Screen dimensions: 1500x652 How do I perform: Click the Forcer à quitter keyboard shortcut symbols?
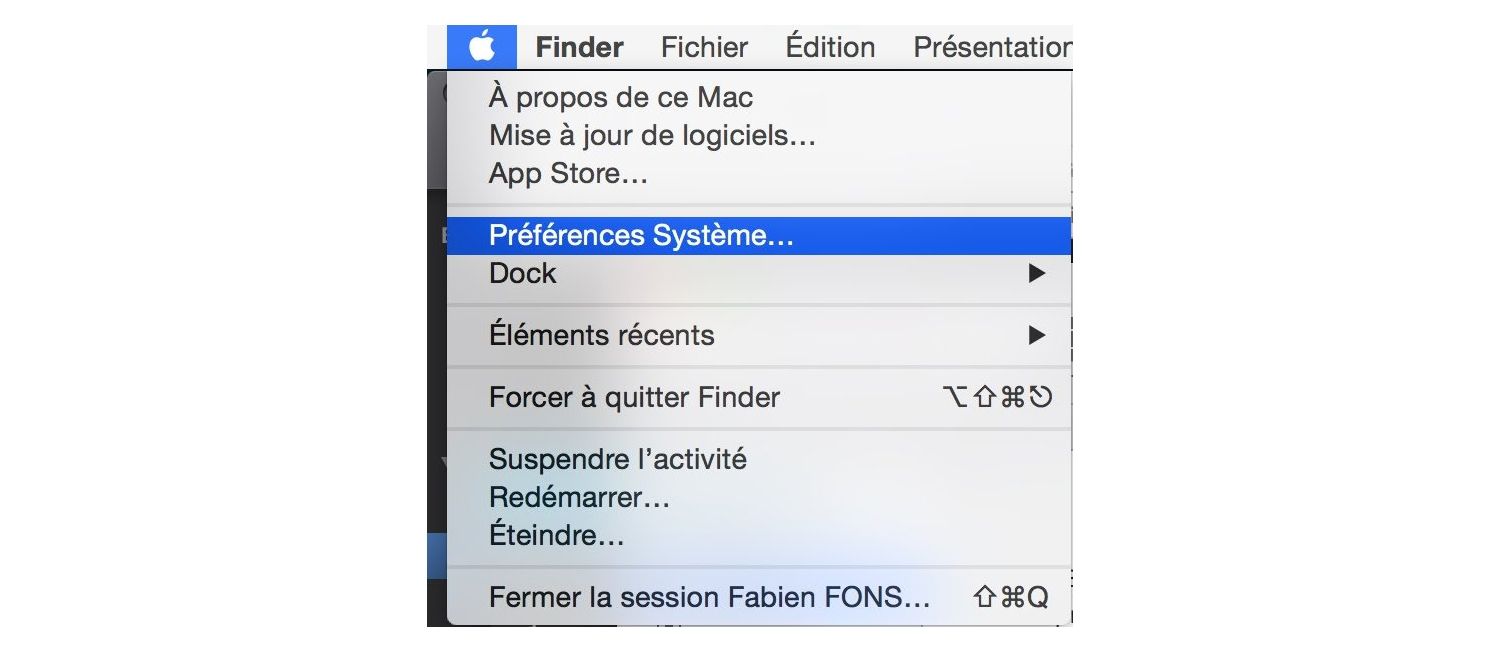point(999,397)
